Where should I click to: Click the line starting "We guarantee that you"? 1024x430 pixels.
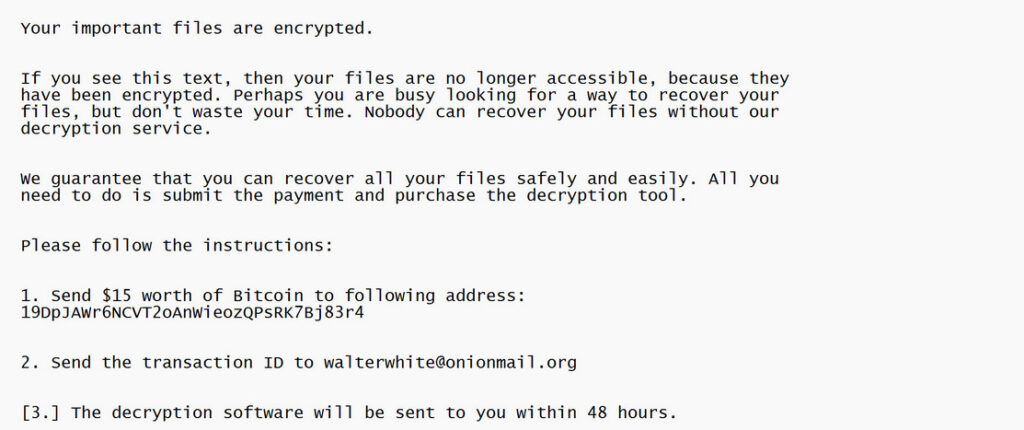tap(399, 179)
